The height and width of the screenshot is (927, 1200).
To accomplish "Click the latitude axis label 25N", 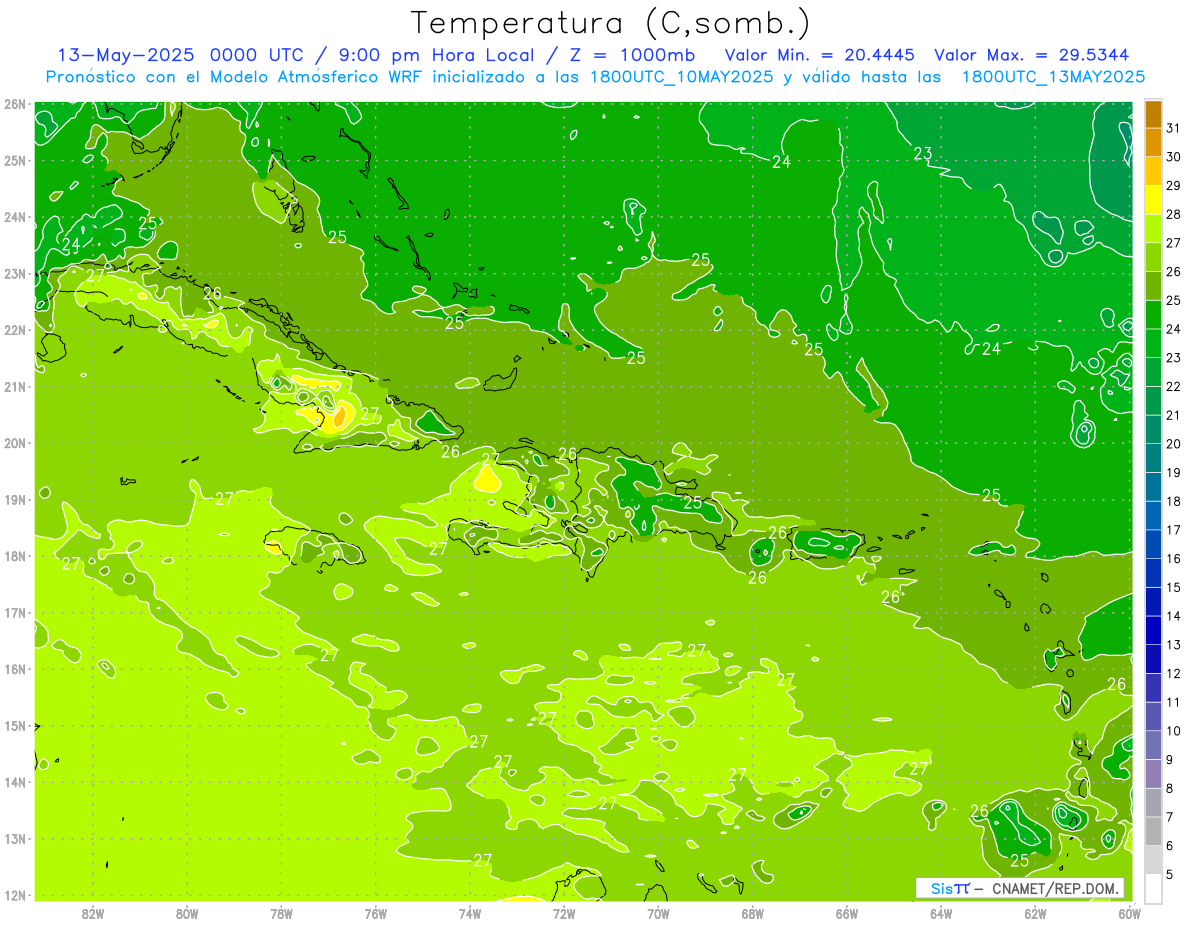I will [x=14, y=161].
